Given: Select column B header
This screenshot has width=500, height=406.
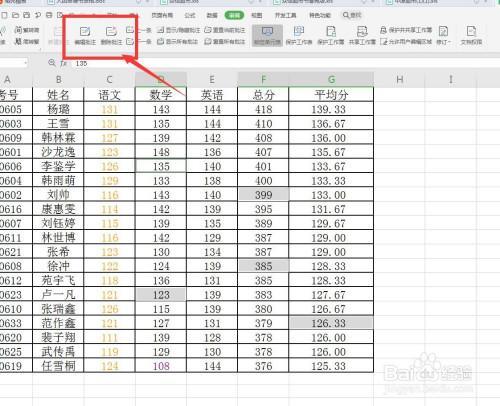Looking at the screenshot, I should 58,80.
